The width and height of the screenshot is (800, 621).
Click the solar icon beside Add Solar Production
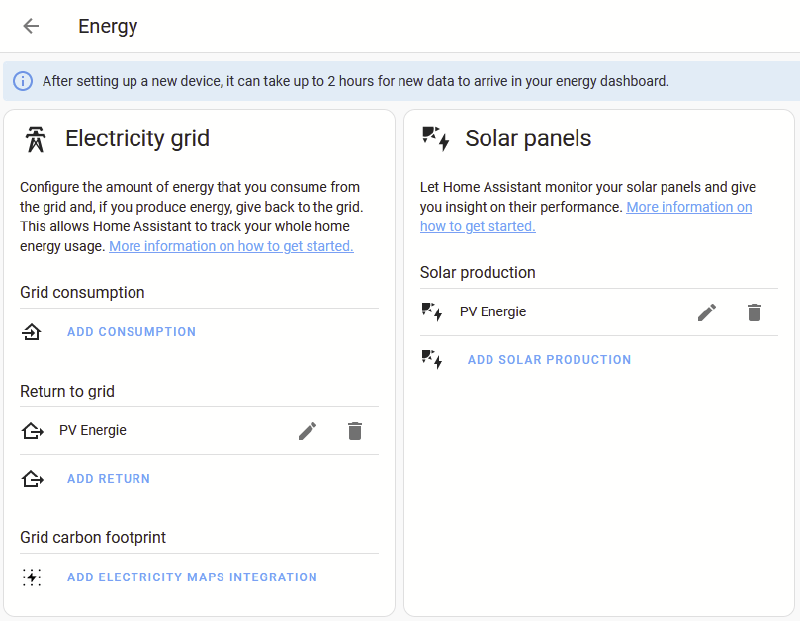432,360
